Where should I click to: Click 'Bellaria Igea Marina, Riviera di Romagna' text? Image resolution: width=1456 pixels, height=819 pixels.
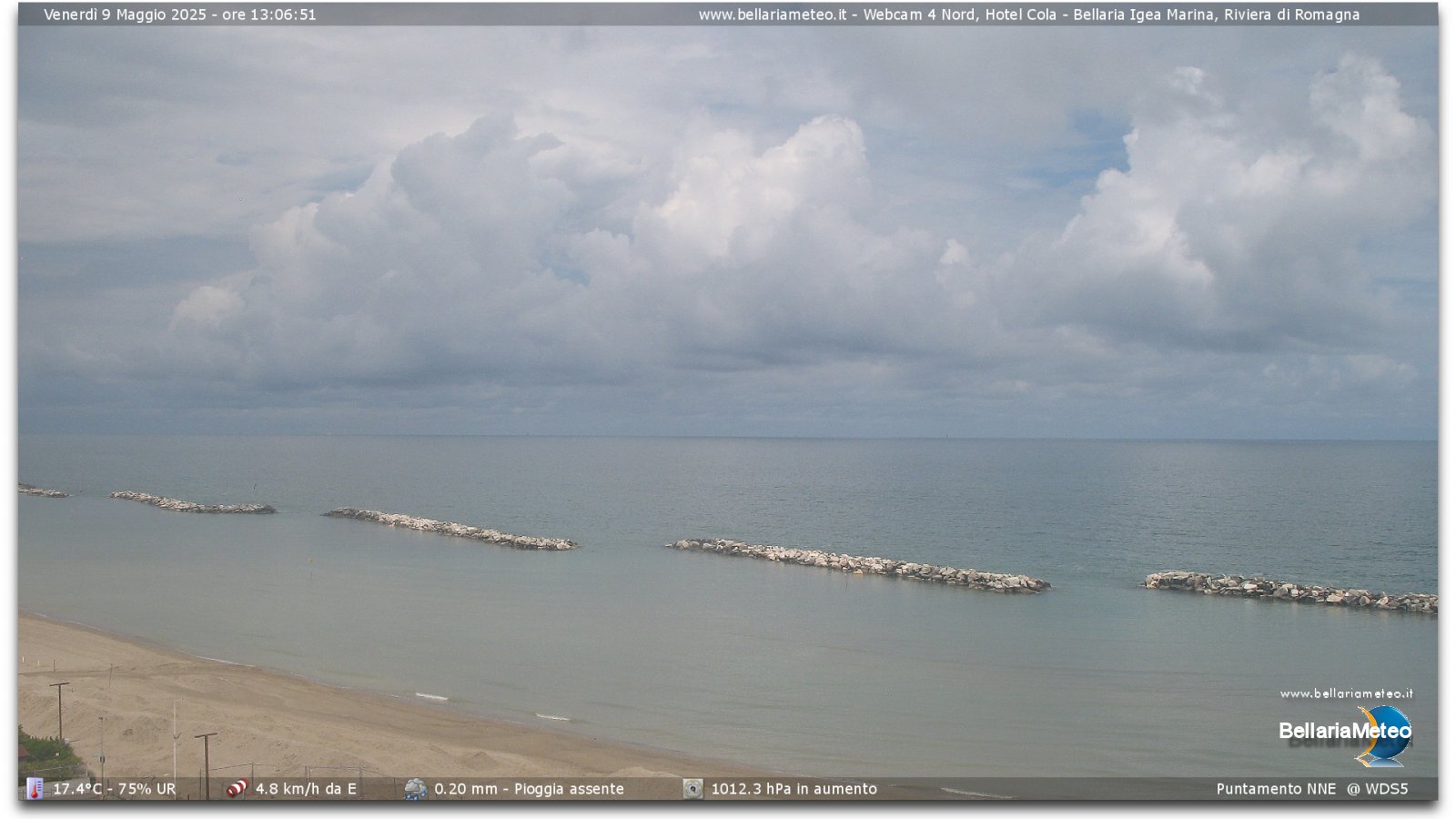pos(1217,15)
